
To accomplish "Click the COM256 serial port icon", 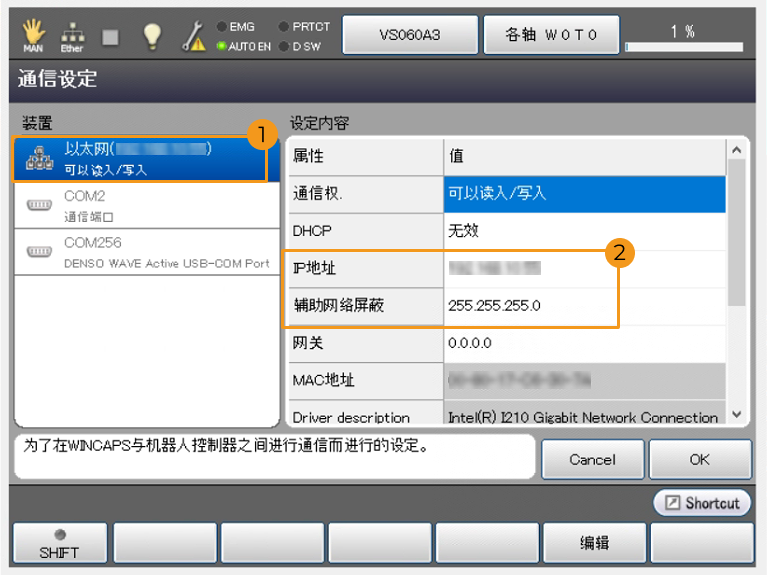I will pos(39,252).
